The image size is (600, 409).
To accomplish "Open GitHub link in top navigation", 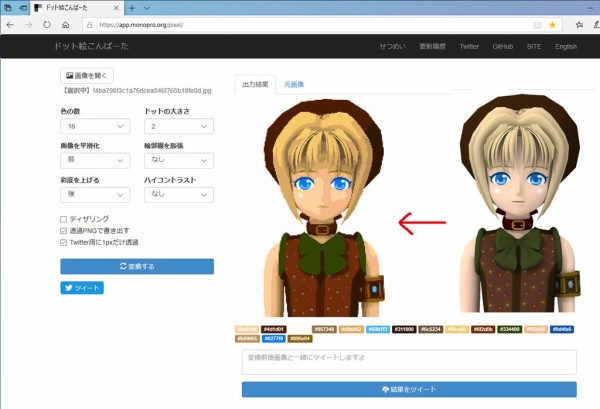I will coord(503,46).
